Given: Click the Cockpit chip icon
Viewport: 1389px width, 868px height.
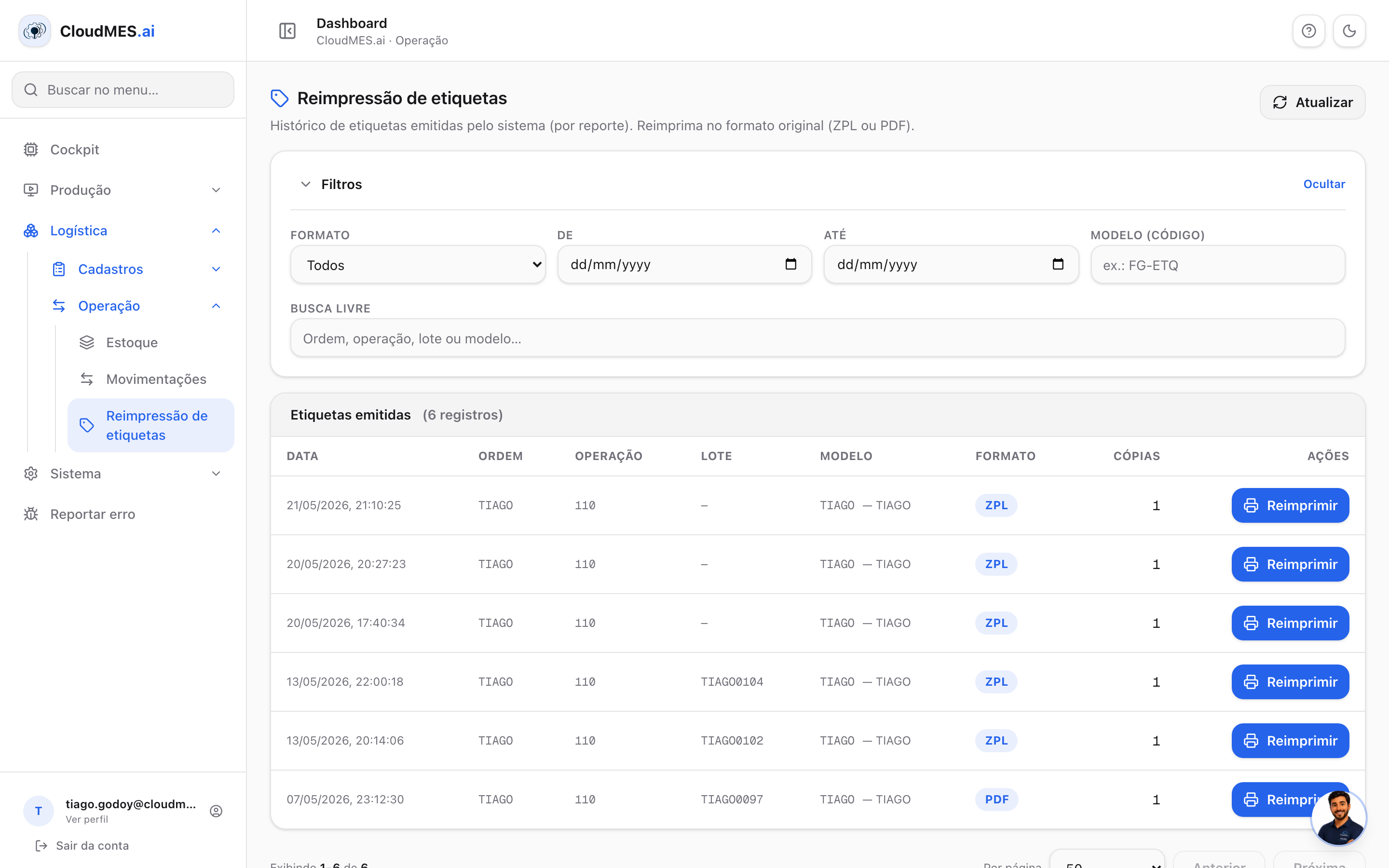Looking at the screenshot, I should 31,149.
